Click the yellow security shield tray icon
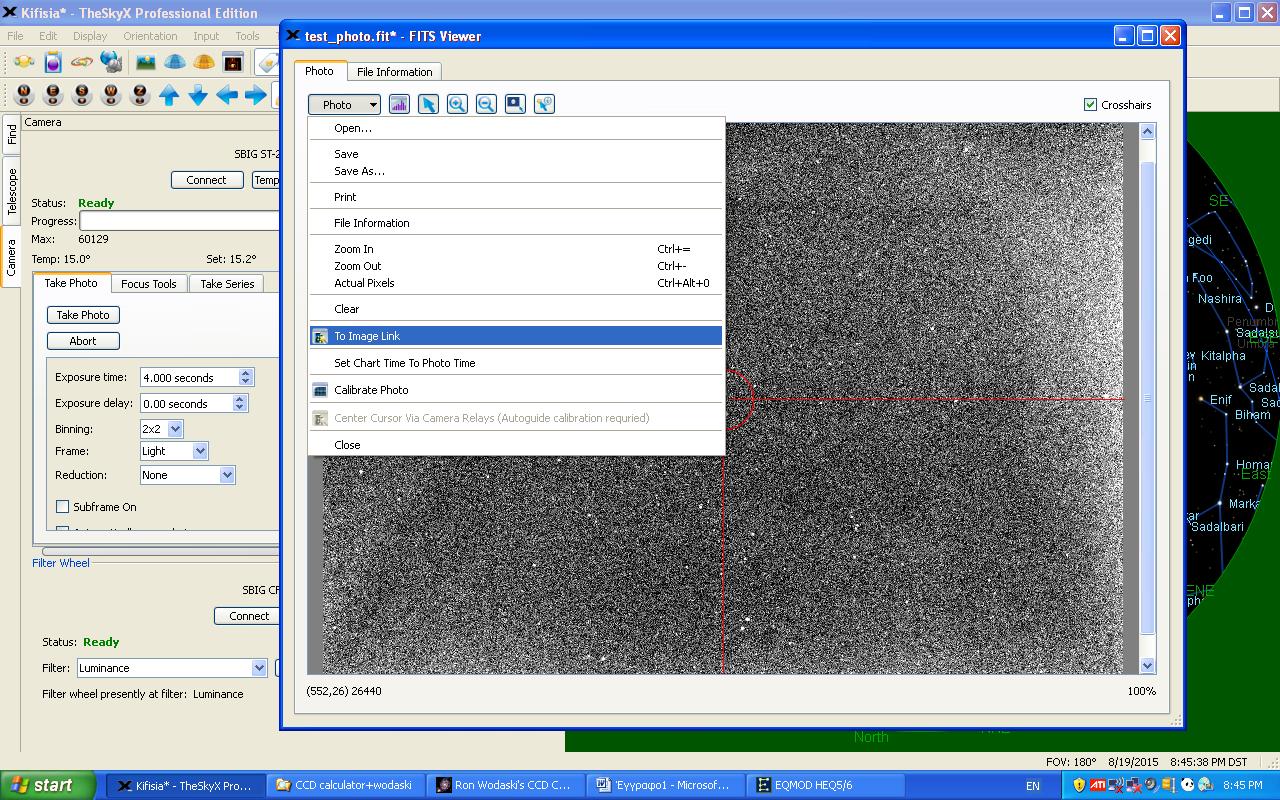 click(1079, 785)
